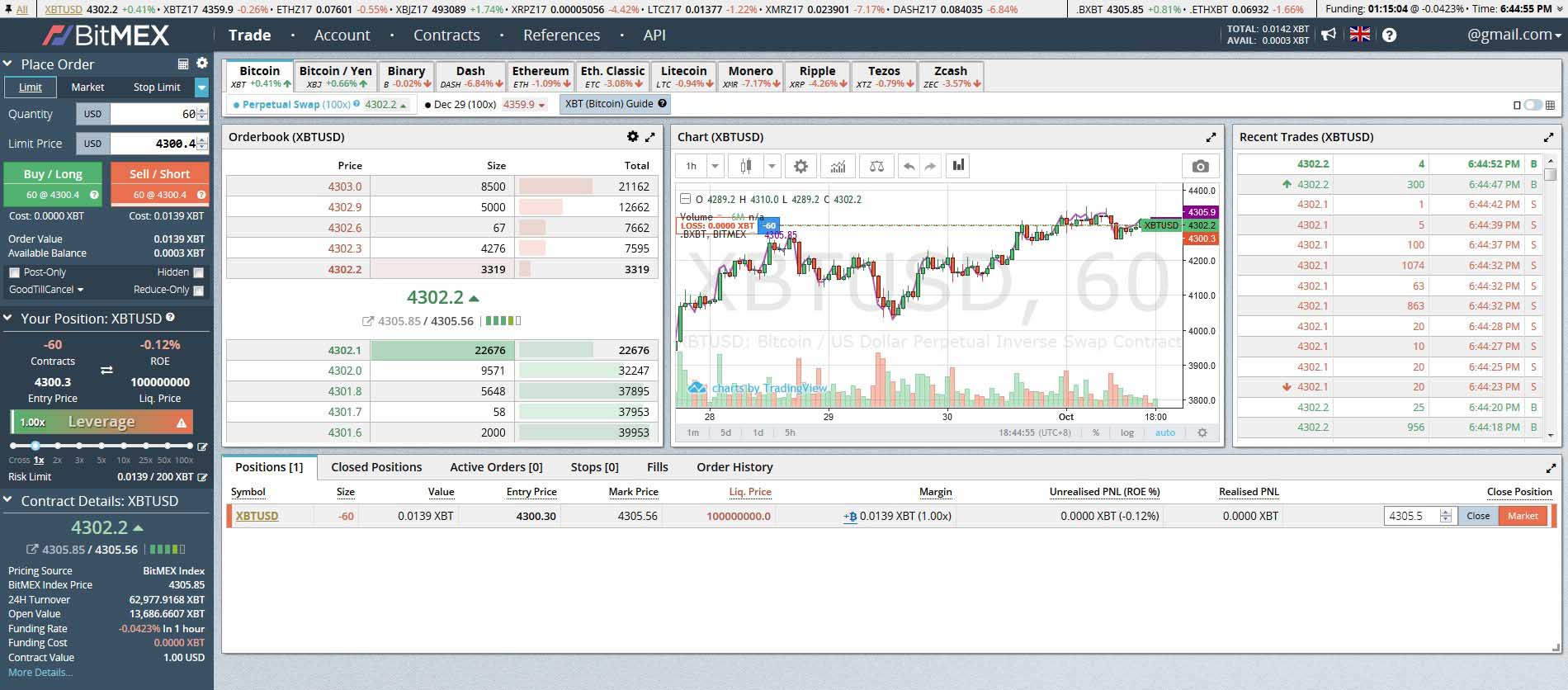
Task: Open the order calculator icon
Action: 183,64
